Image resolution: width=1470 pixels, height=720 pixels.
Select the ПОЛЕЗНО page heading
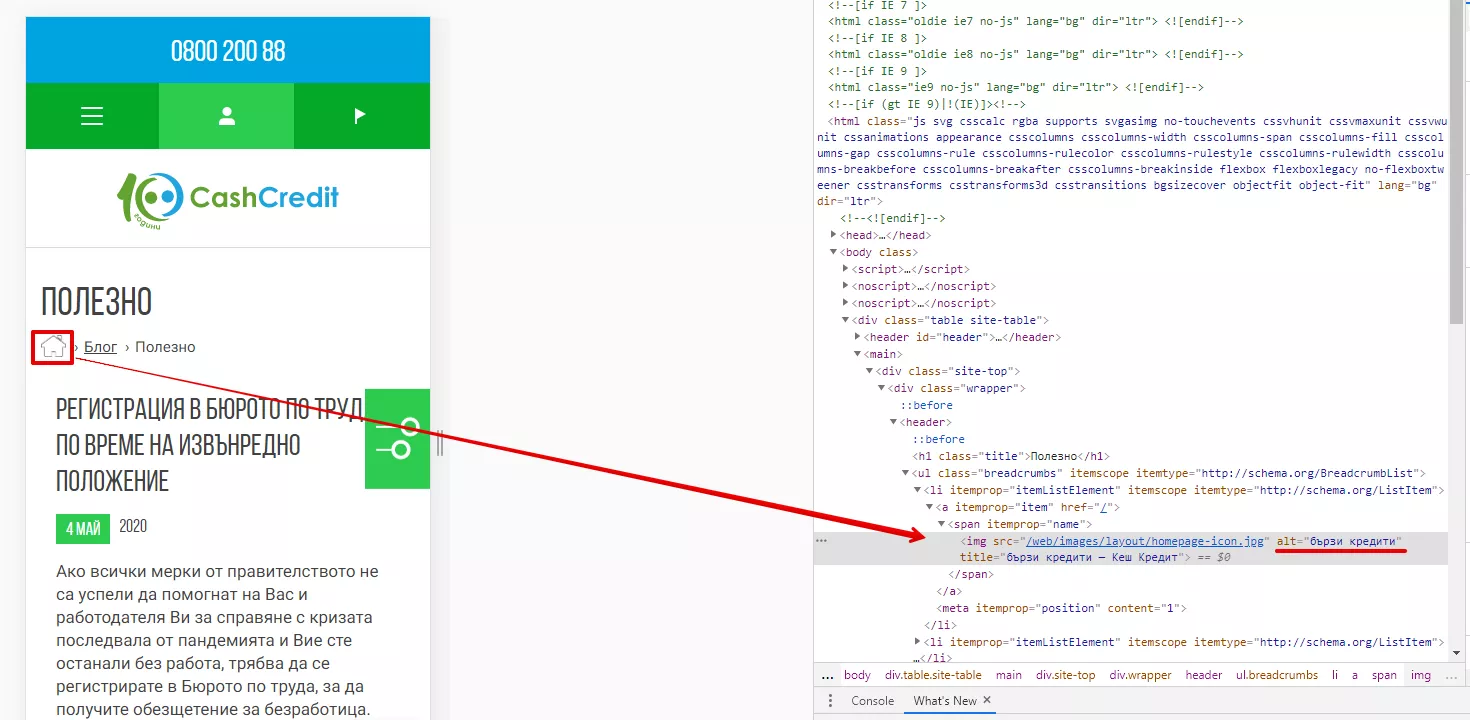[96, 301]
